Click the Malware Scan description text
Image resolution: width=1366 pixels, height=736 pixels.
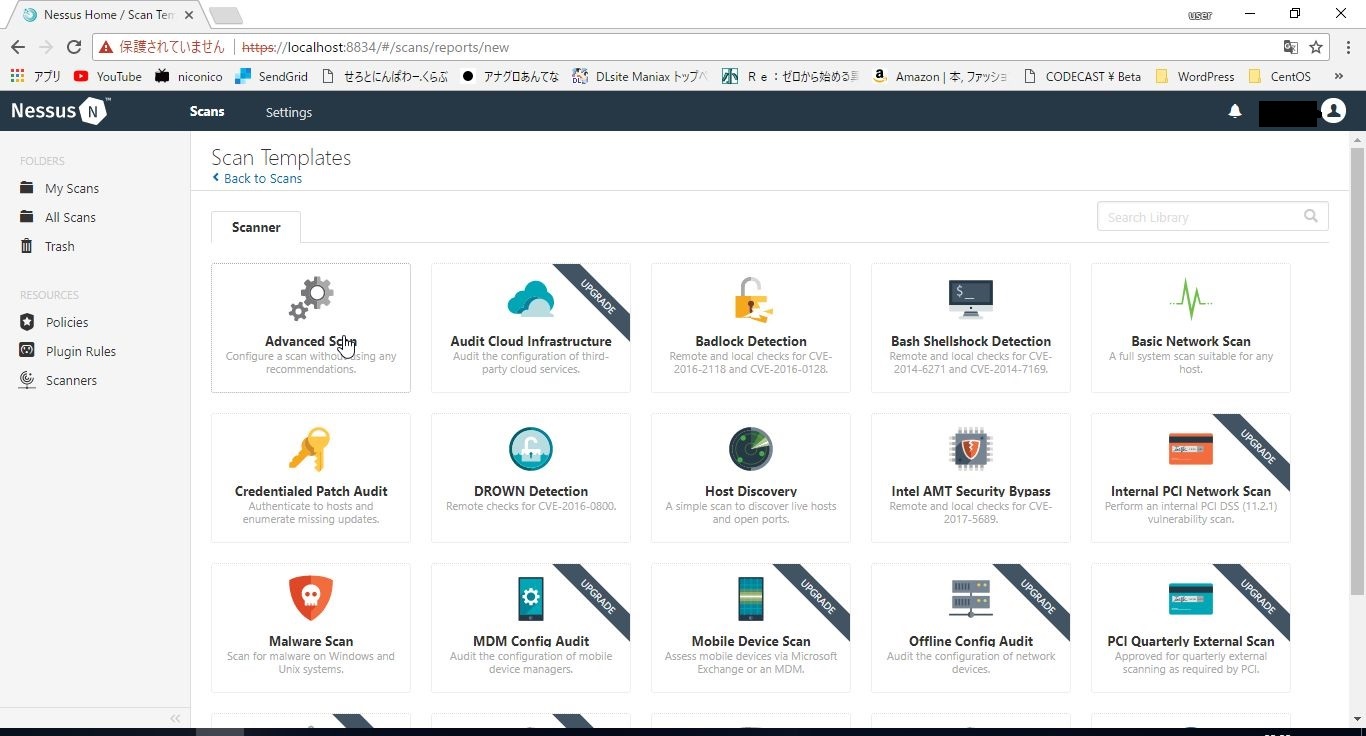pos(311,663)
